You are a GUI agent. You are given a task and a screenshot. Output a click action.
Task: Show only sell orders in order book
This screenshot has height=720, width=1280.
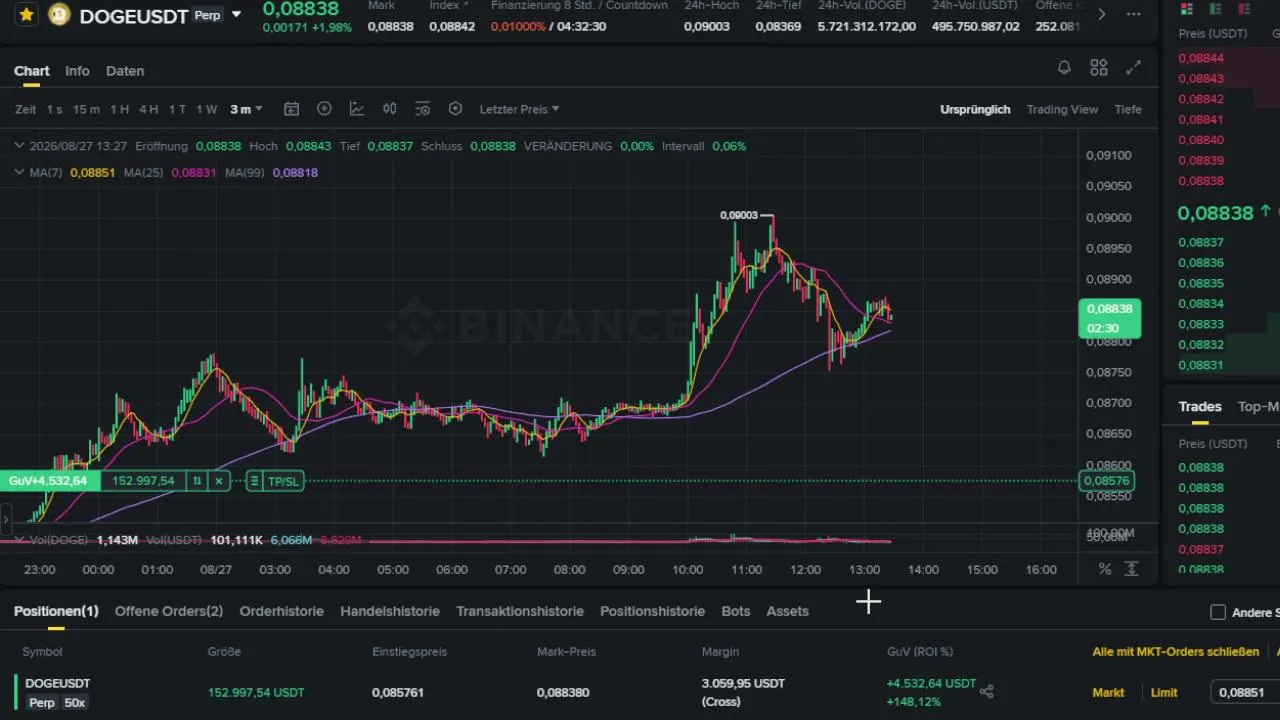[1243, 9]
